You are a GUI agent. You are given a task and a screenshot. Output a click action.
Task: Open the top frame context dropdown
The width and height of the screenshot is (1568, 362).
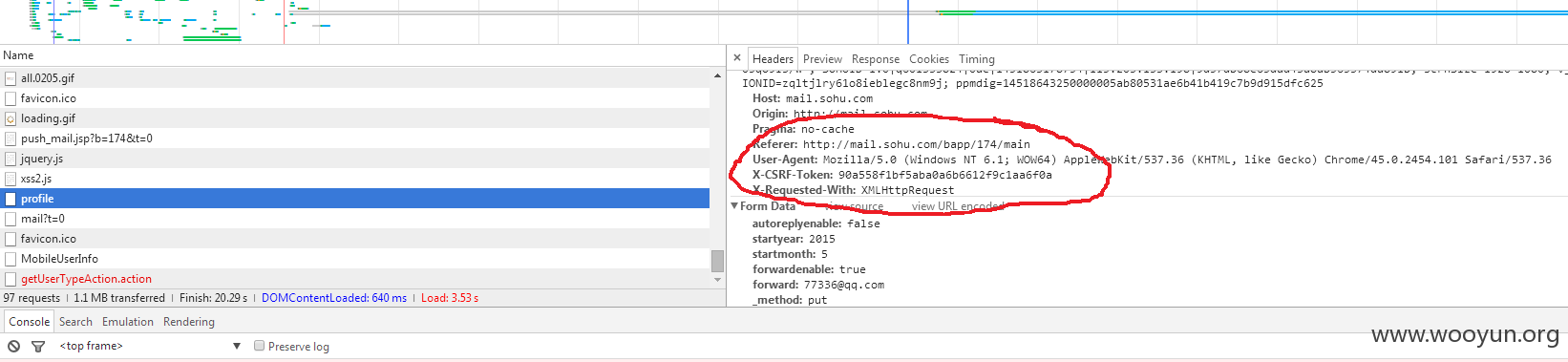pos(151,346)
